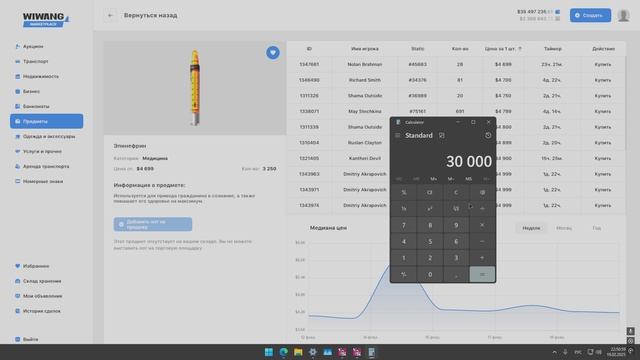Click Calculator M+ memory add
Screen dimensions: 640x360
433,179
